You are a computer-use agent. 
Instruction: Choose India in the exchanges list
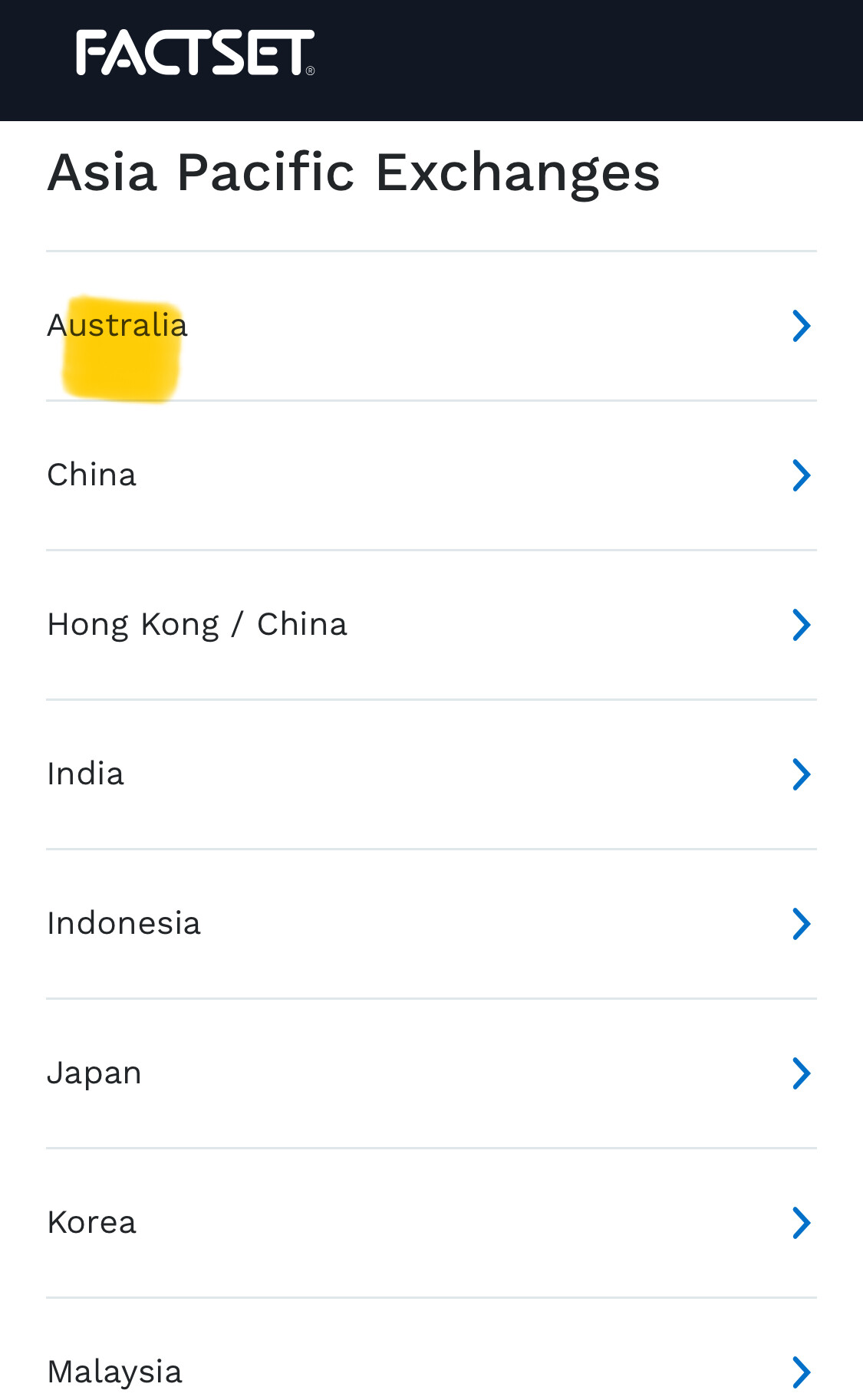click(86, 774)
